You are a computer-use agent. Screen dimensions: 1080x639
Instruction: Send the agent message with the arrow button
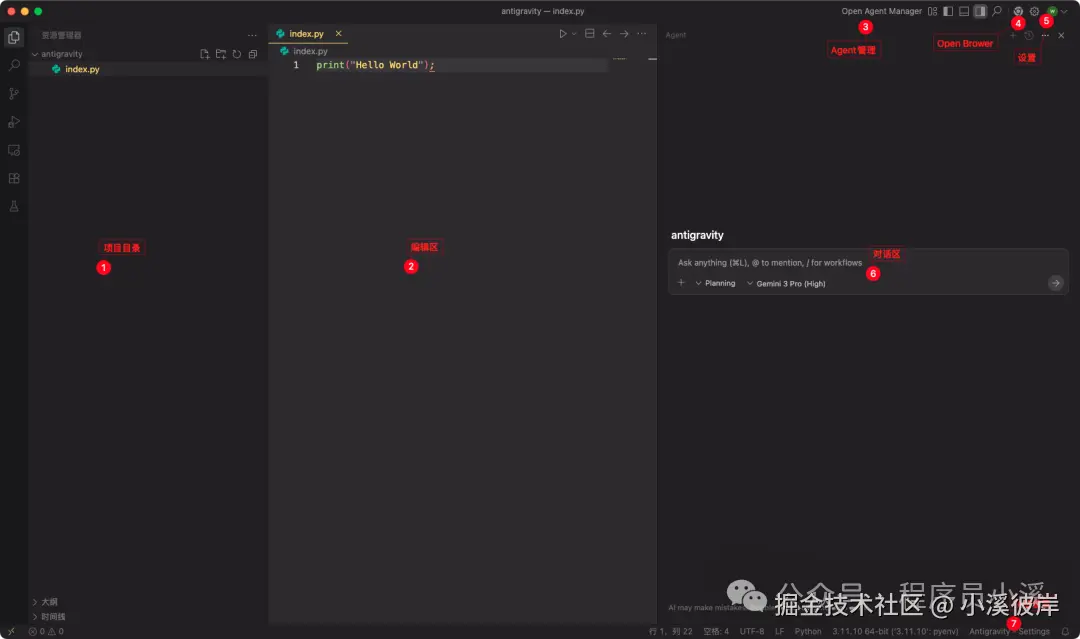1055,283
